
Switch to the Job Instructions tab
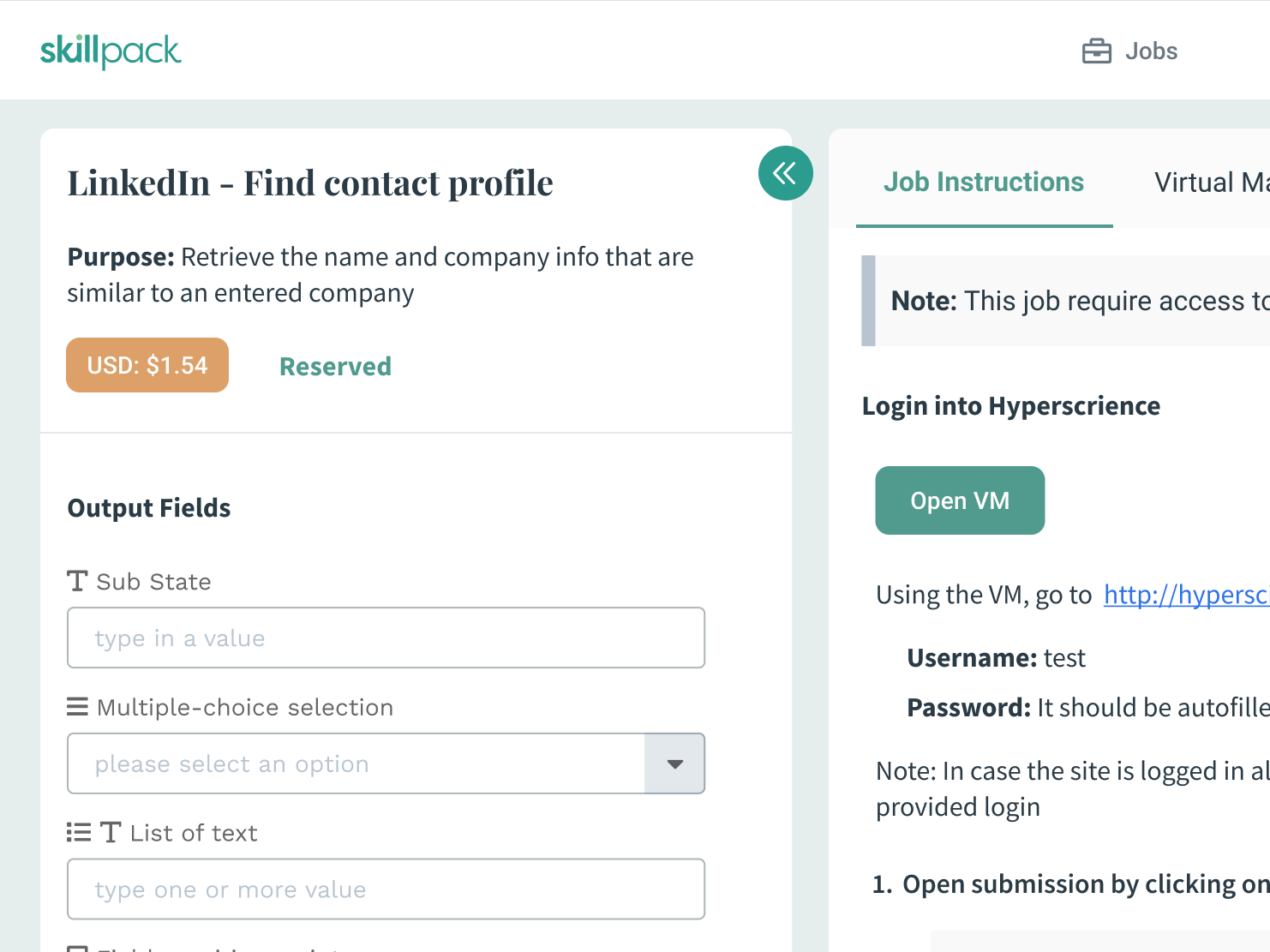pyautogui.click(x=984, y=183)
